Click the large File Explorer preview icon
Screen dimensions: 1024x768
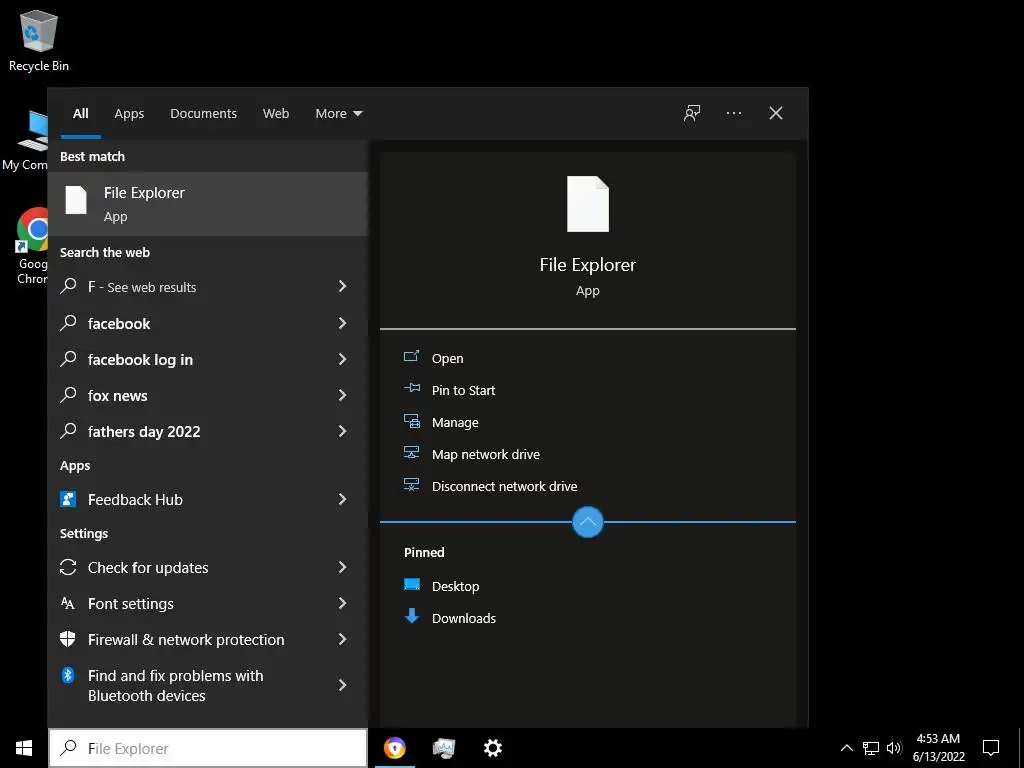coord(588,204)
